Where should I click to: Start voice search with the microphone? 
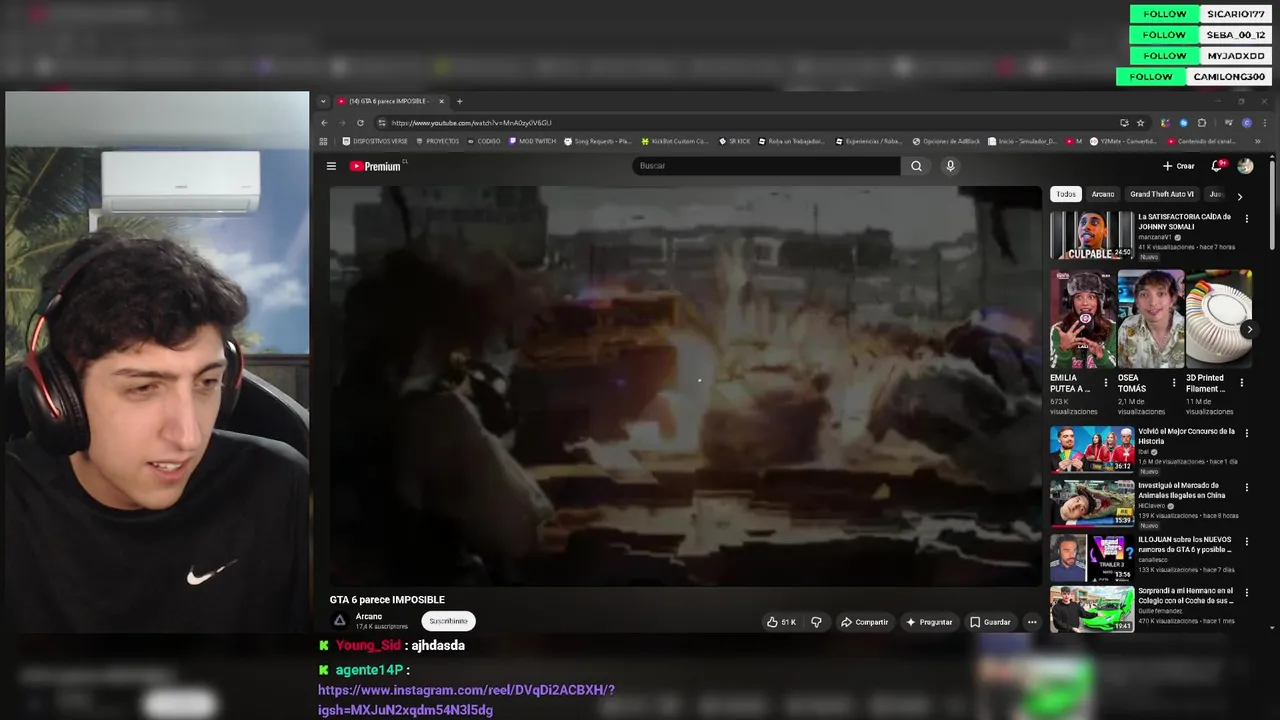[x=950, y=166]
